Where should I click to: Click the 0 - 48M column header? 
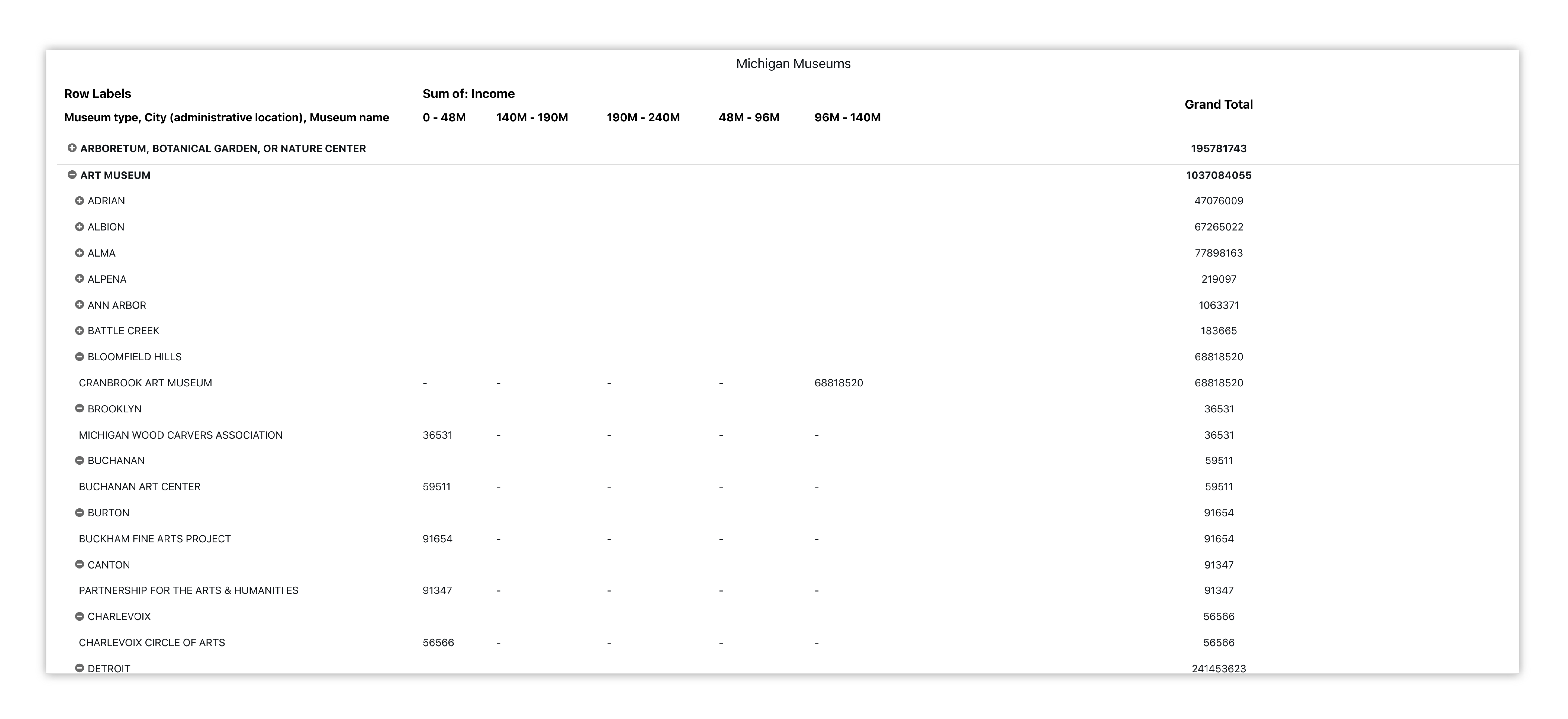click(444, 117)
